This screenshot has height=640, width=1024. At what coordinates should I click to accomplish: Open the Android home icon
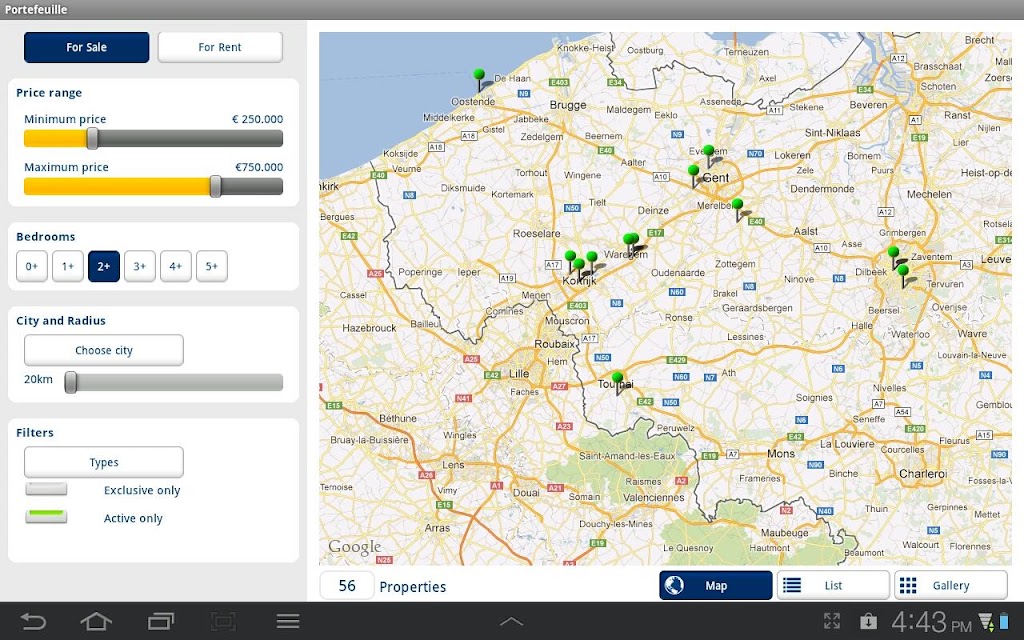pos(95,621)
